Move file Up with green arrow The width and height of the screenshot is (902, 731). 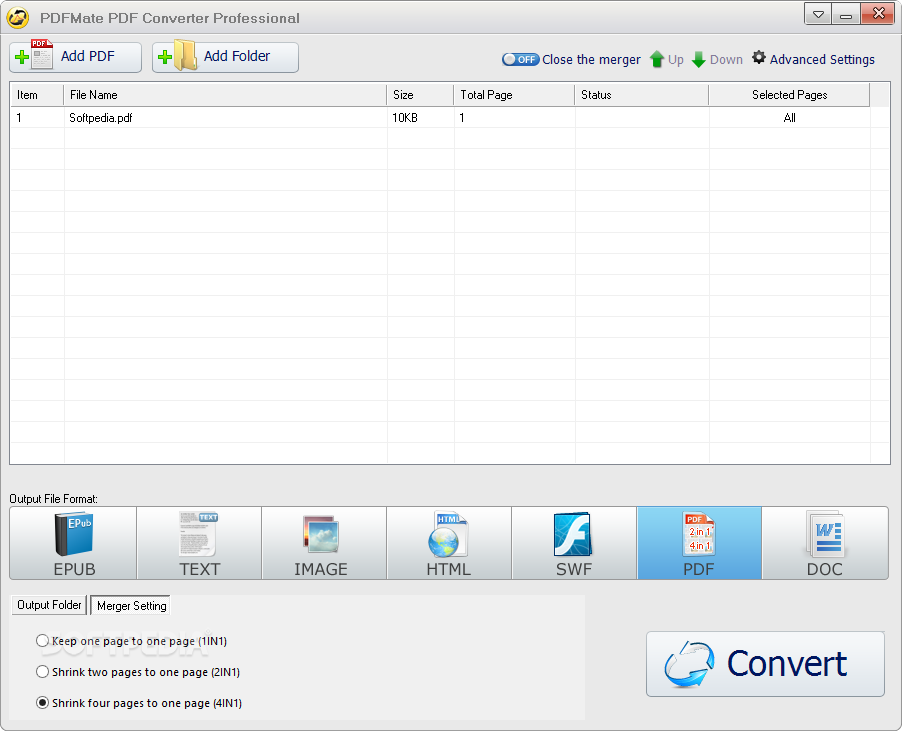click(x=667, y=59)
